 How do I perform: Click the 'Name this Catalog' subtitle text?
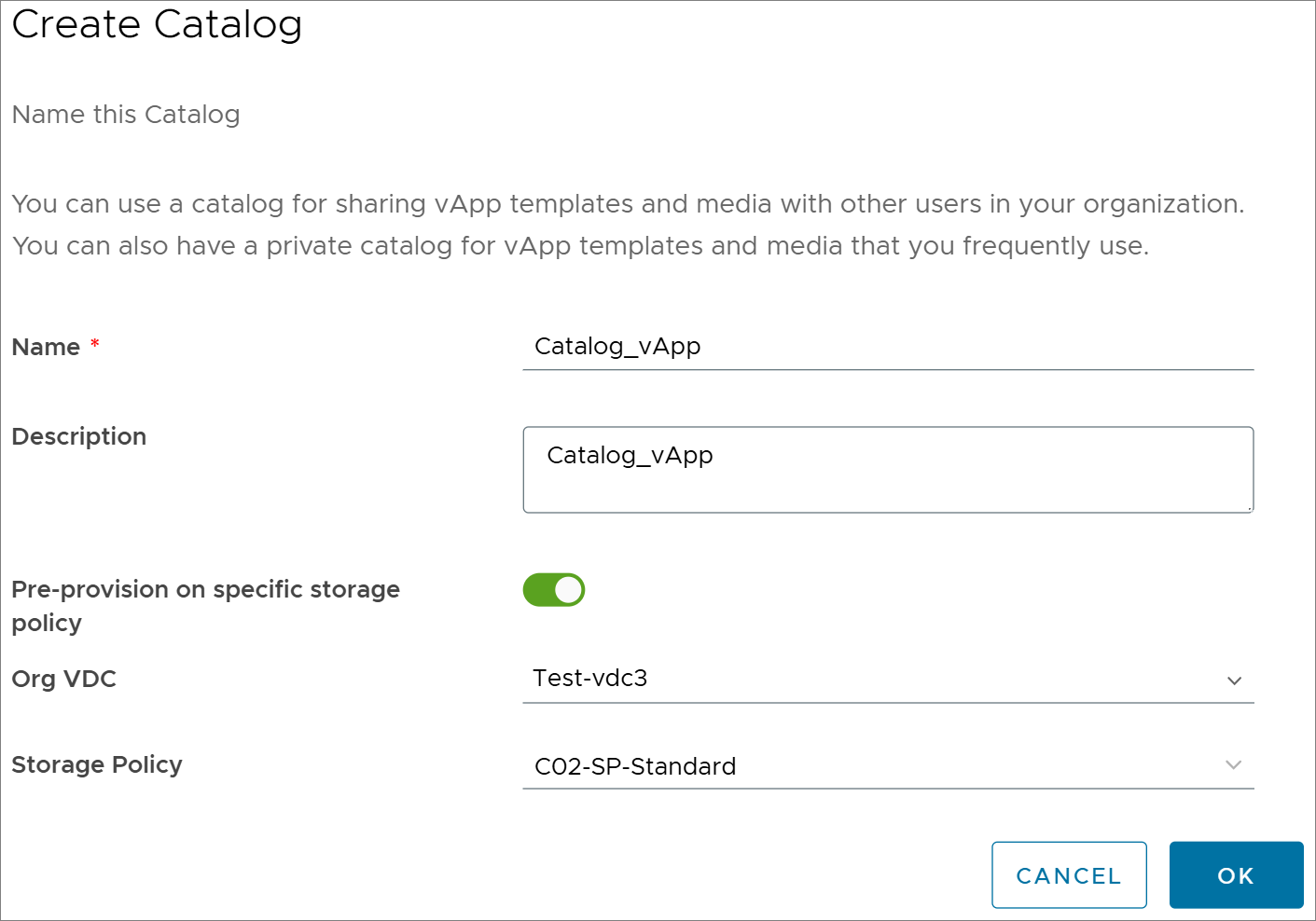coord(126,115)
